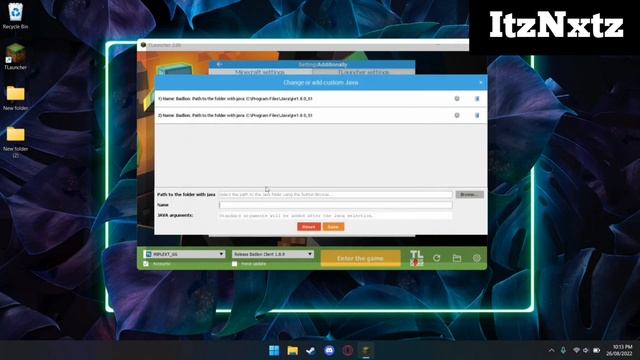Click the TL logo icon
Viewport: 640px width, 360px height.
coord(416,258)
